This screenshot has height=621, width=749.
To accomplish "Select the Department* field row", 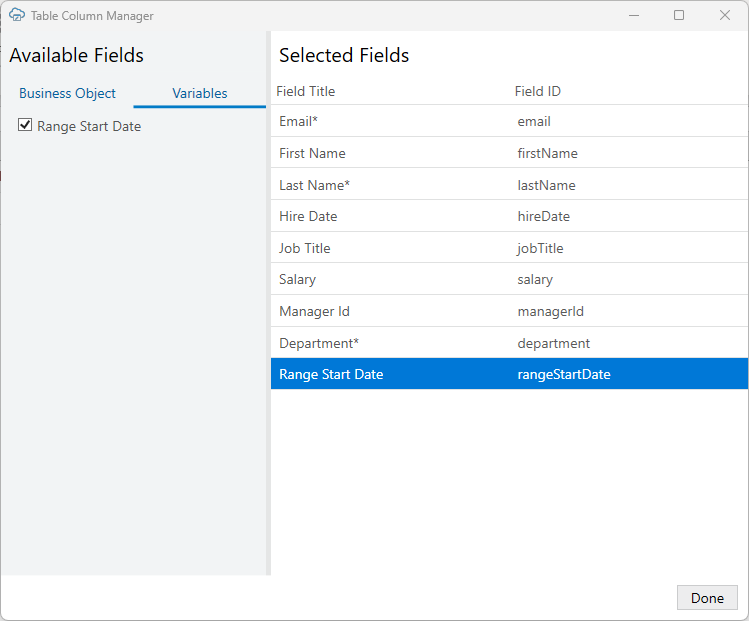I will pyautogui.click(x=509, y=343).
